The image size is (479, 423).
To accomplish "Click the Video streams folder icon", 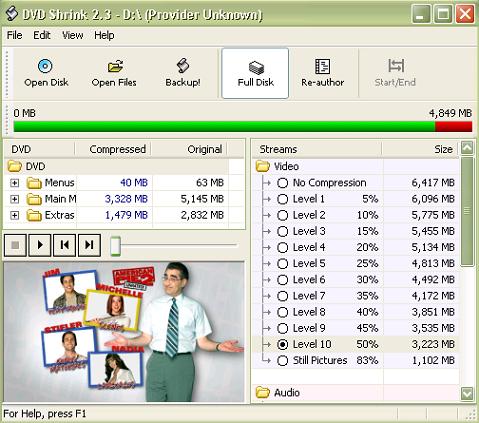I will click(x=263, y=166).
